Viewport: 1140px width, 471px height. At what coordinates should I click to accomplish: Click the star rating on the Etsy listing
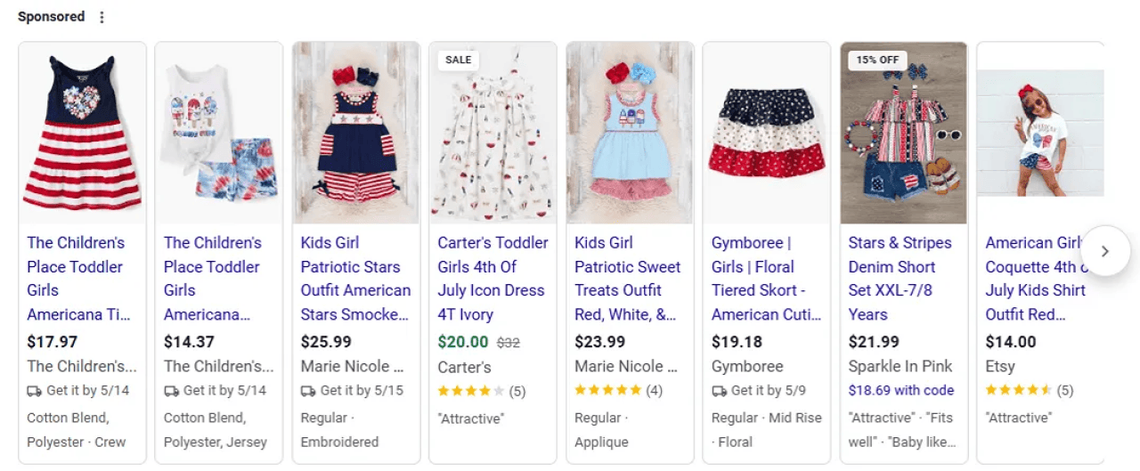1018,391
